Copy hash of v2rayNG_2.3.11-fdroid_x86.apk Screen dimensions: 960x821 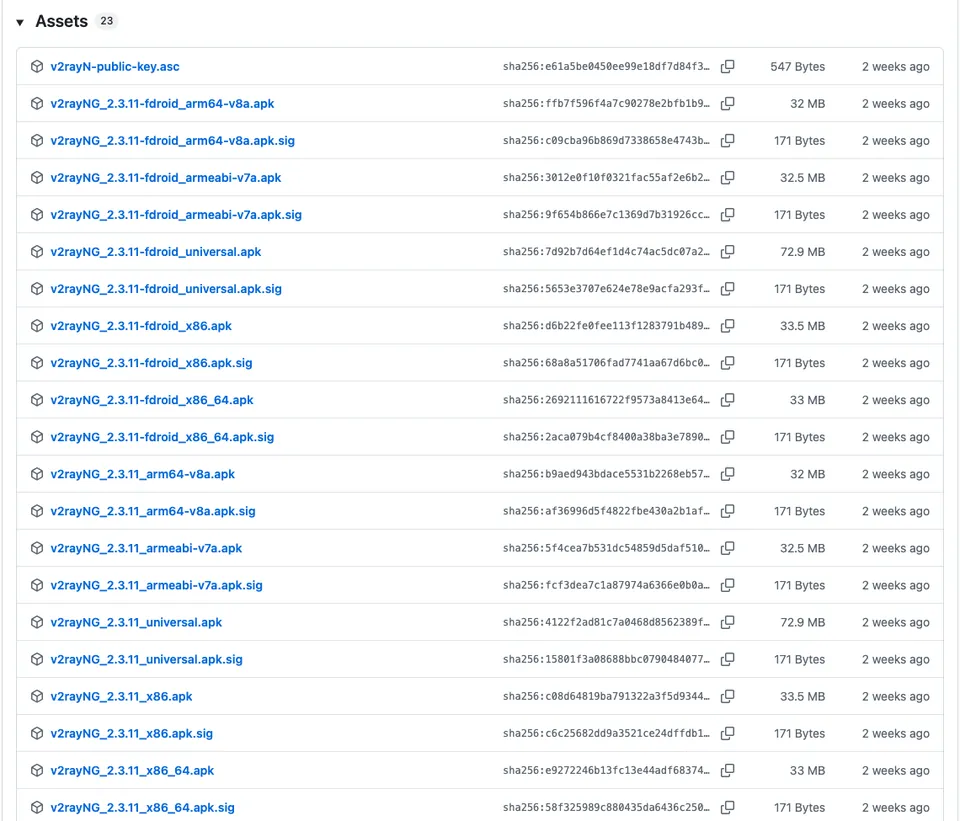727,326
